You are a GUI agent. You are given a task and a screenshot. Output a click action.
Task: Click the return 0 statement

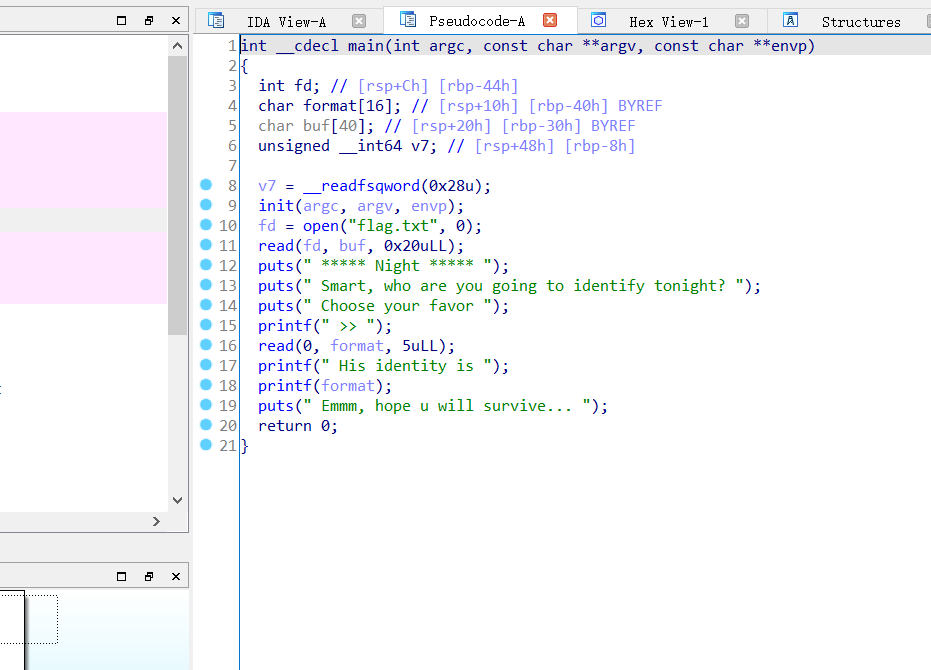point(297,426)
